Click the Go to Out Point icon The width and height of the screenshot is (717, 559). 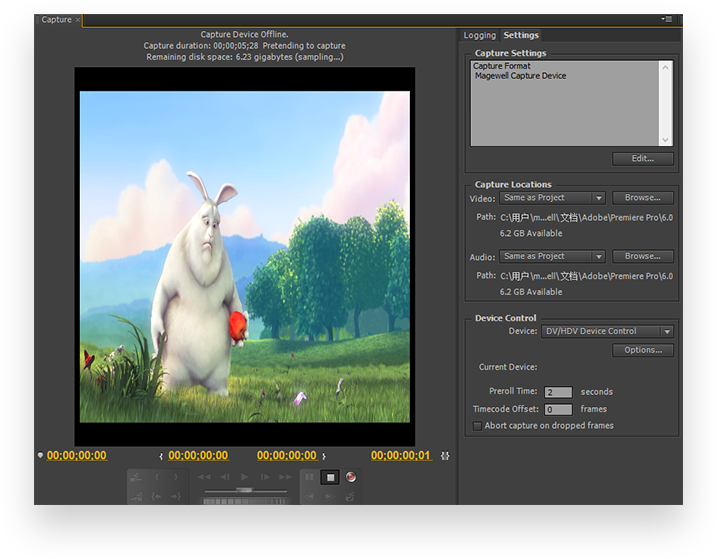click(x=176, y=496)
